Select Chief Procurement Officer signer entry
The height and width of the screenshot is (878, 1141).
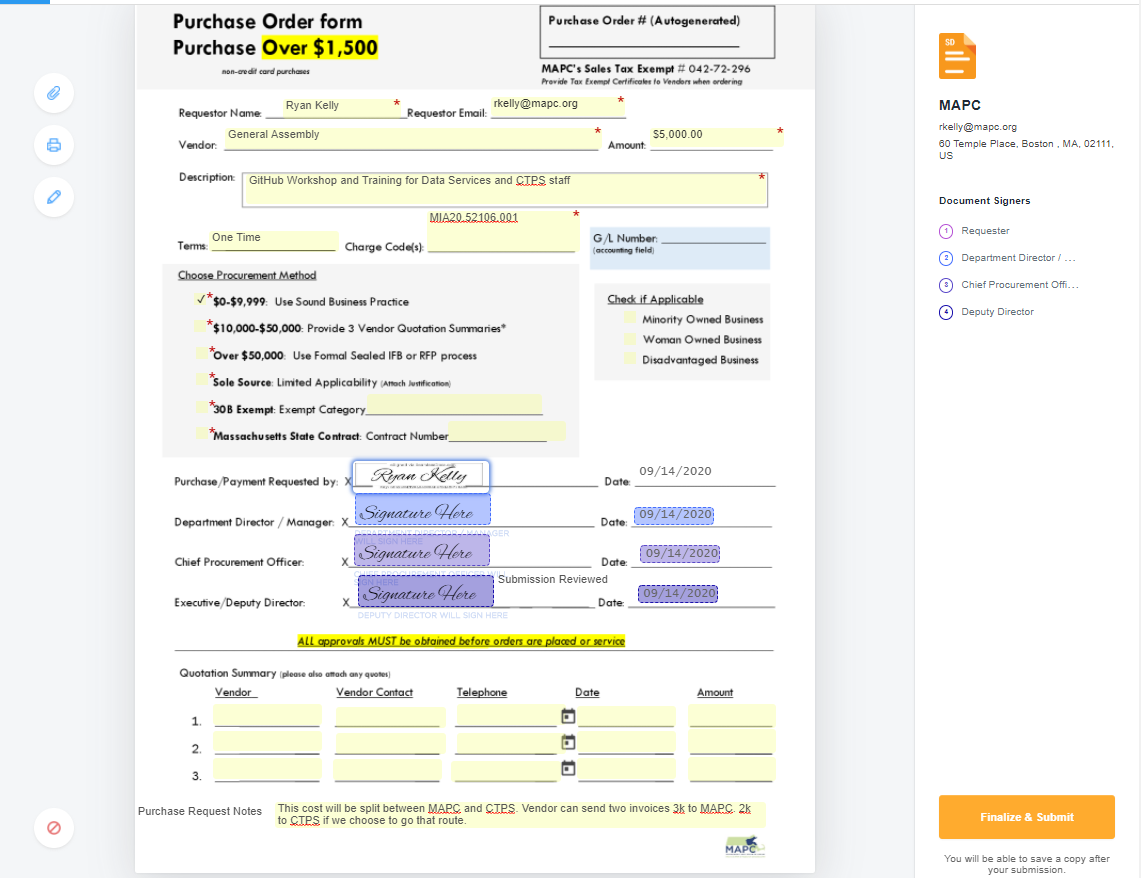pyautogui.click(x=1009, y=284)
